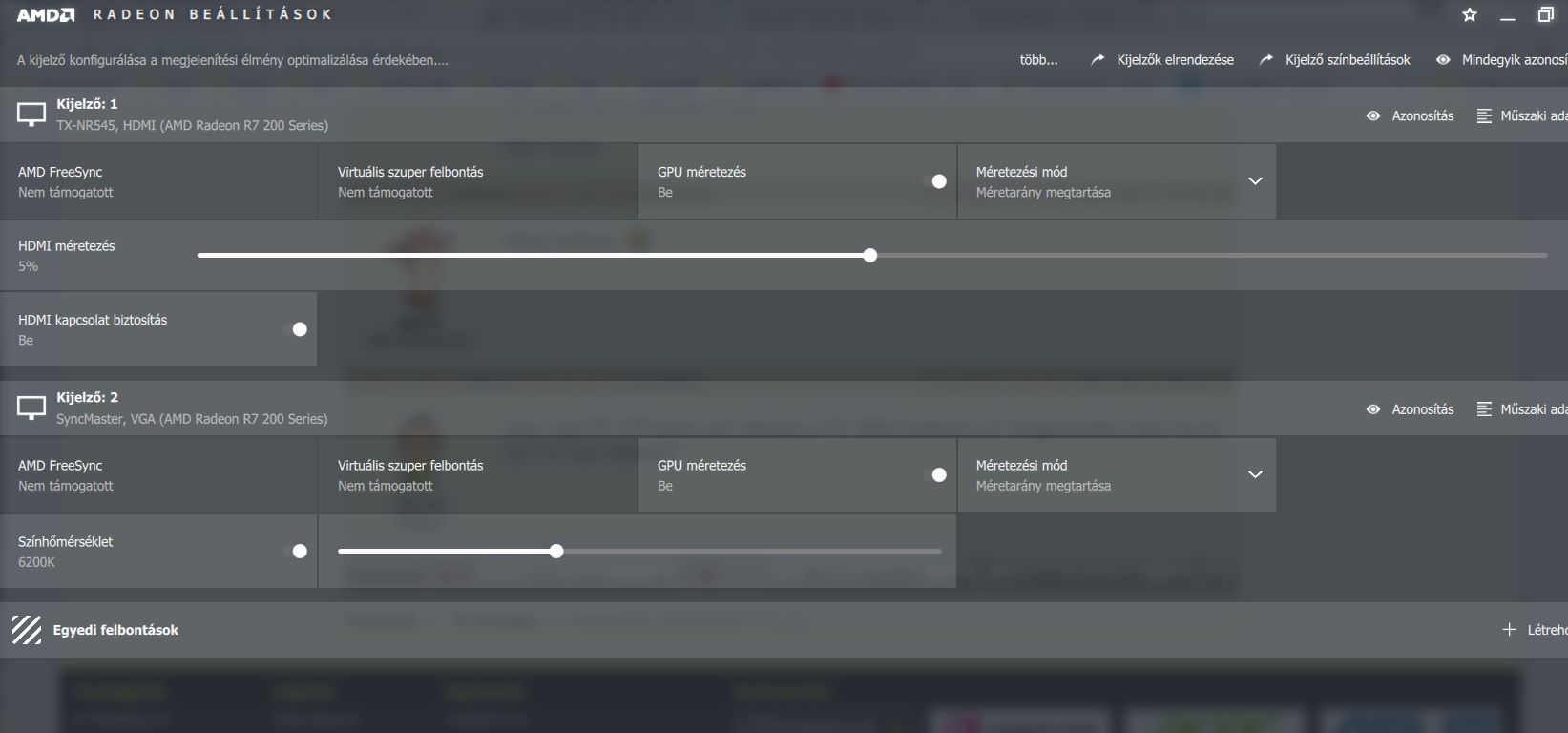This screenshot has width=1568, height=733.
Task: Click the Kijelző: 2 header text
Action: [87, 397]
